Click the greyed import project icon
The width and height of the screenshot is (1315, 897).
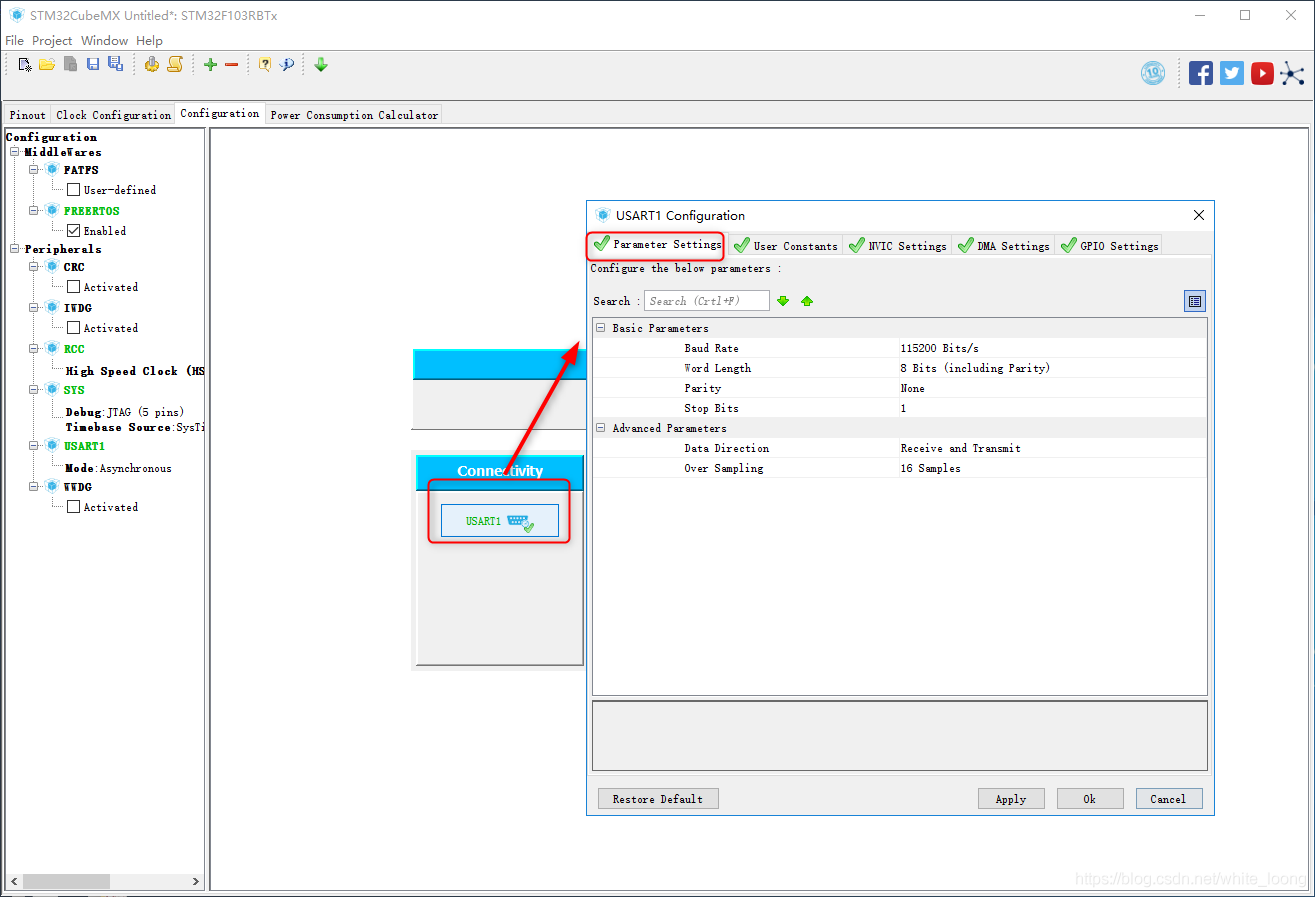(x=70, y=64)
